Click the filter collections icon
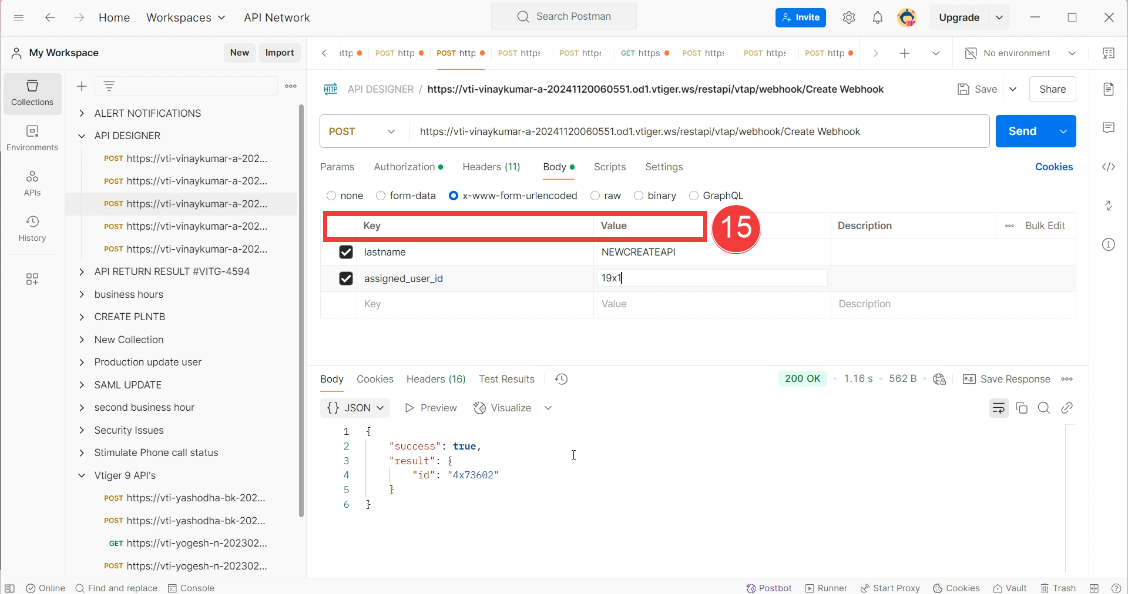Viewport: 1130px width, 594px height. (x=109, y=87)
